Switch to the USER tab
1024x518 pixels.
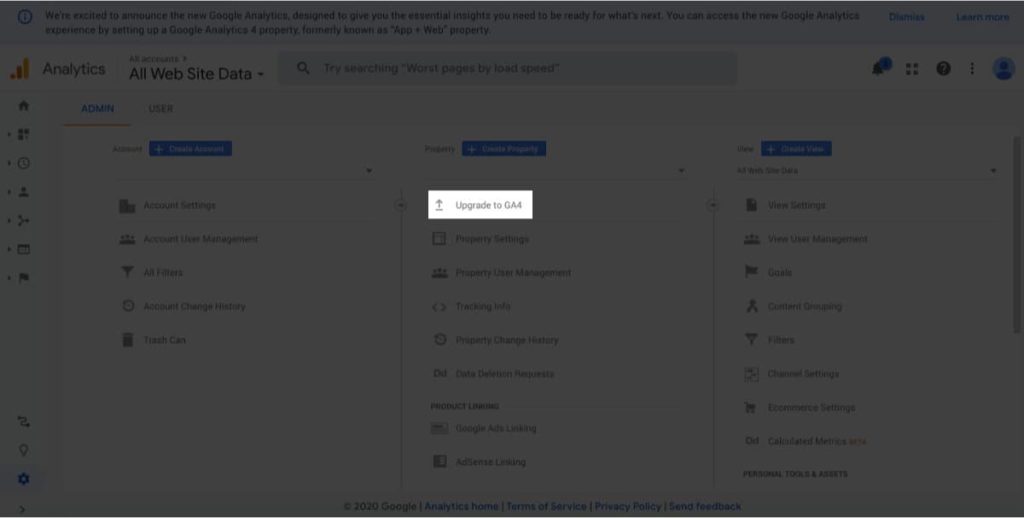(x=161, y=108)
